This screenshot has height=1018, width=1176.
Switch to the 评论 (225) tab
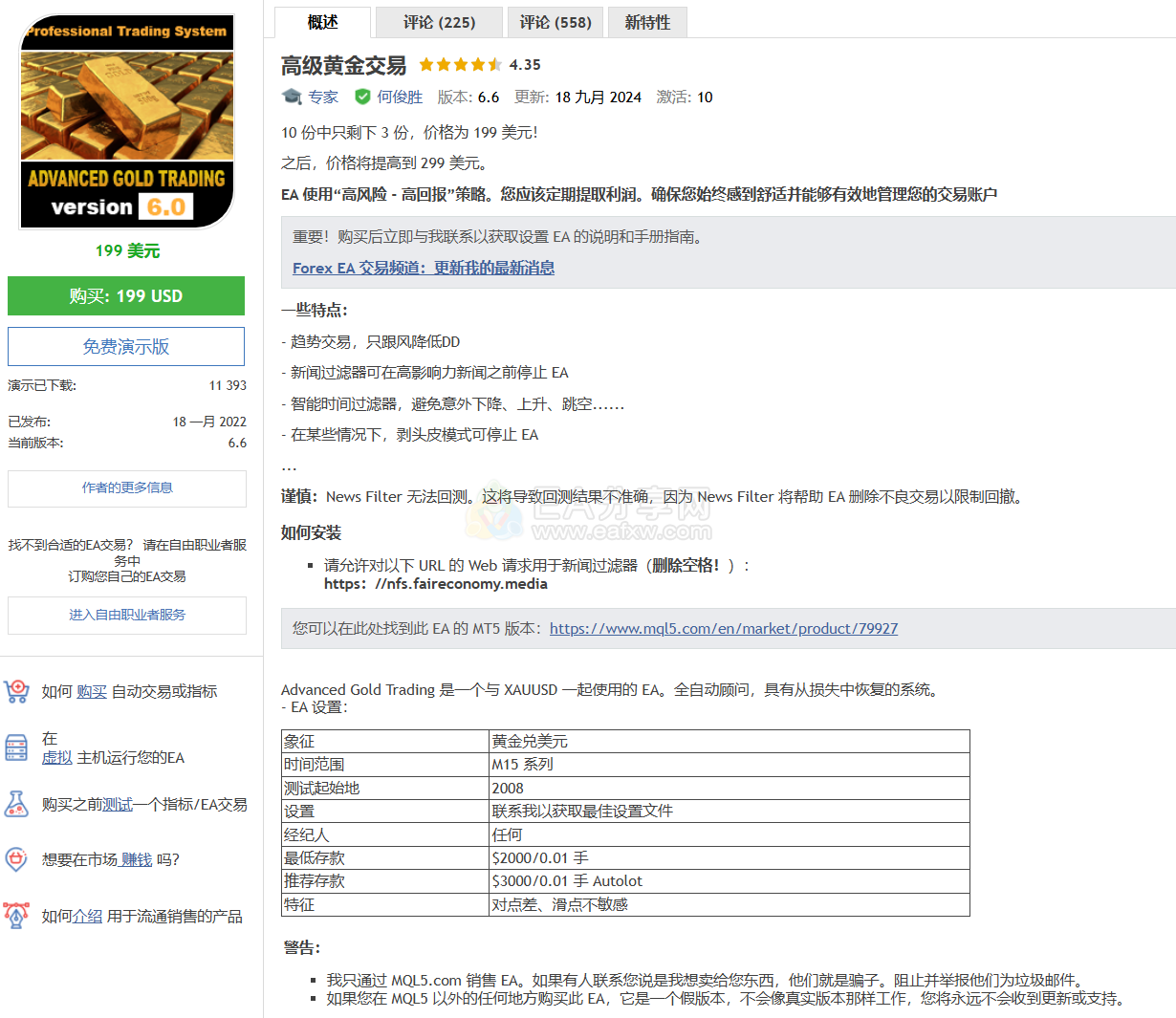click(439, 22)
